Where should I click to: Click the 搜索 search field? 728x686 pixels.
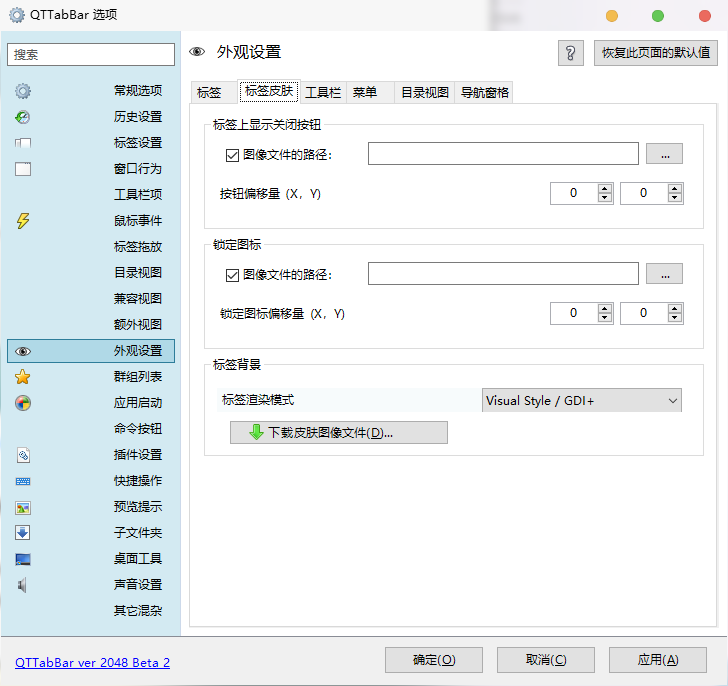[91, 55]
